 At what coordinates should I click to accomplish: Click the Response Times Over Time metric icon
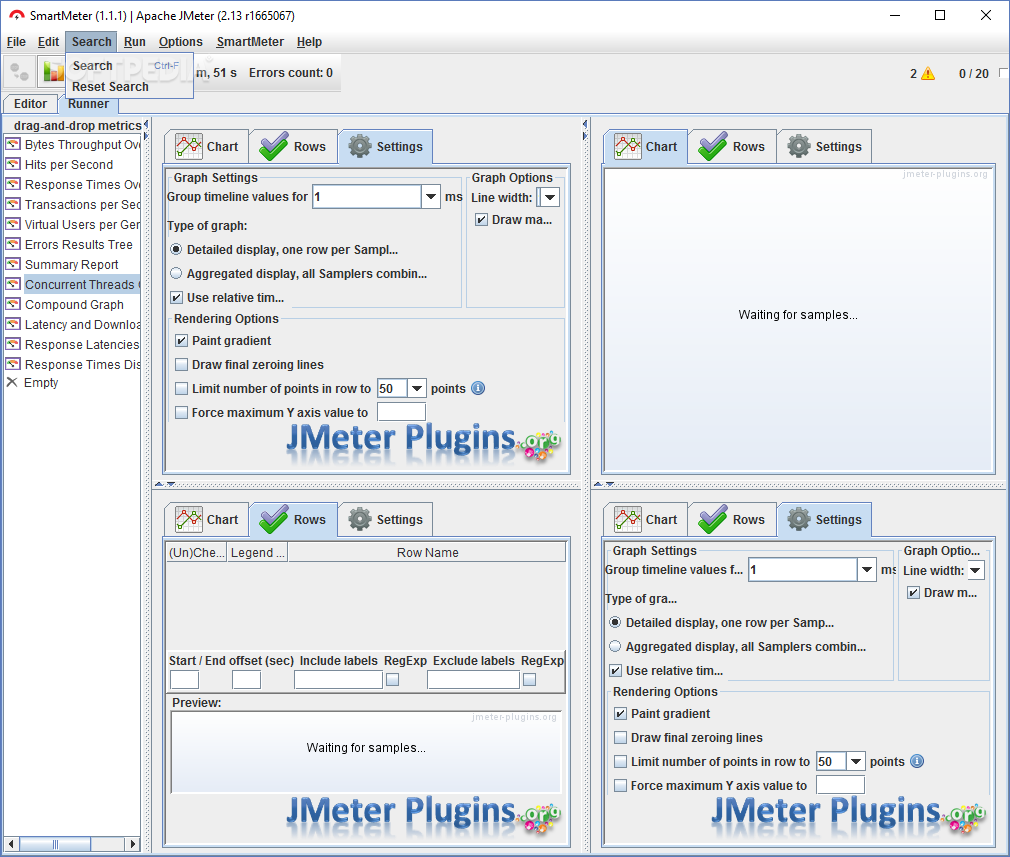click(13, 184)
